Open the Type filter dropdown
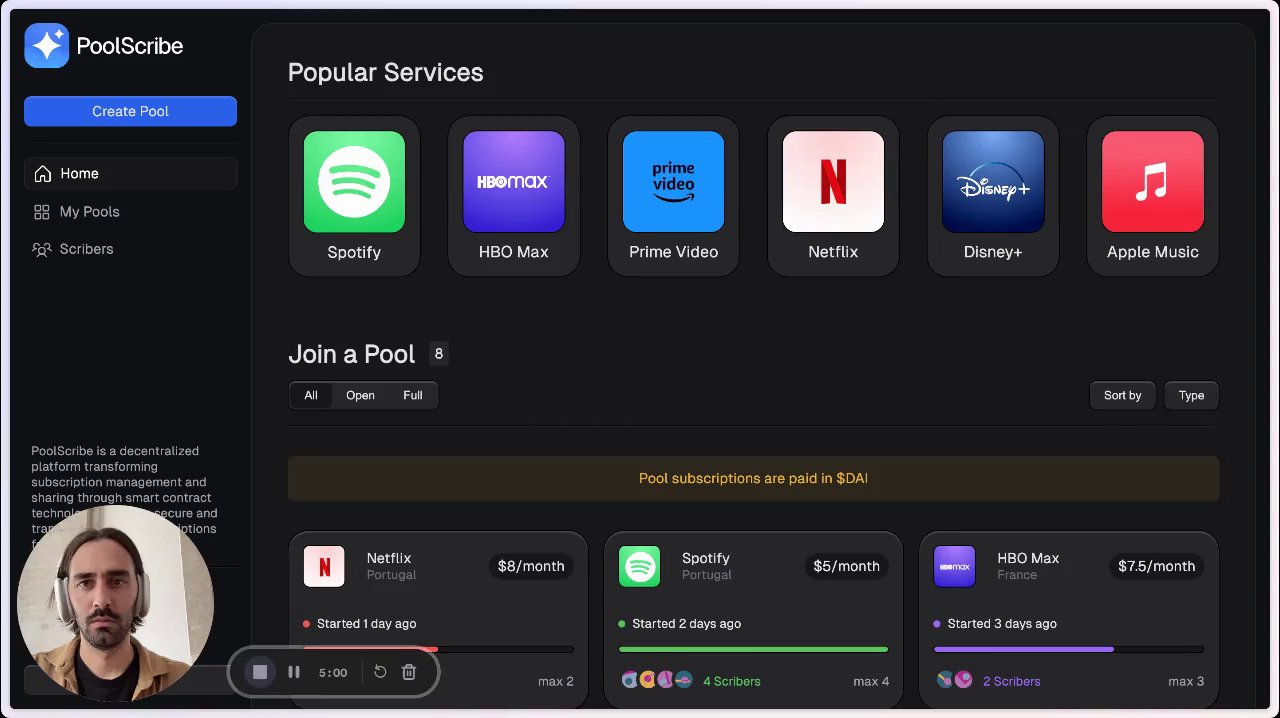This screenshot has width=1280, height=718. pos(1191,395)
